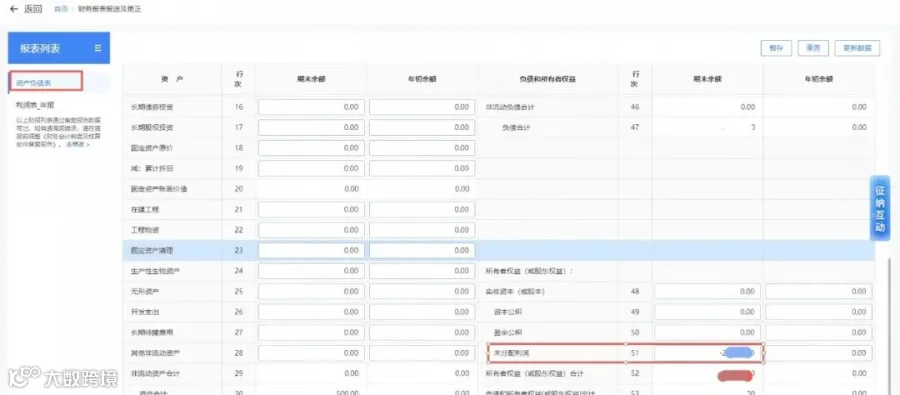Click the 更新数据 button

pyautogui.click(x=858, y=48)
